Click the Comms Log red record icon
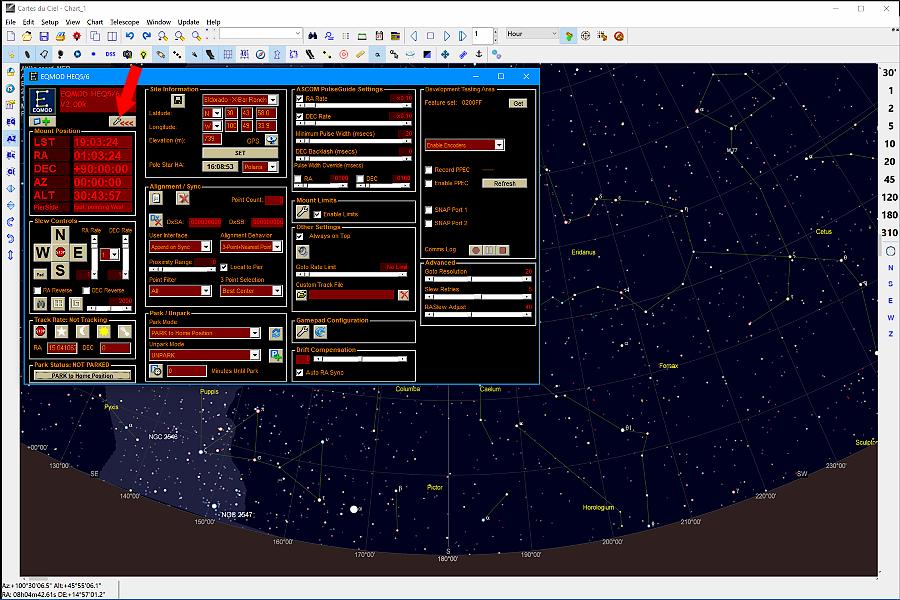The width and height of the screenshot is (900, 600). [475, 250]
